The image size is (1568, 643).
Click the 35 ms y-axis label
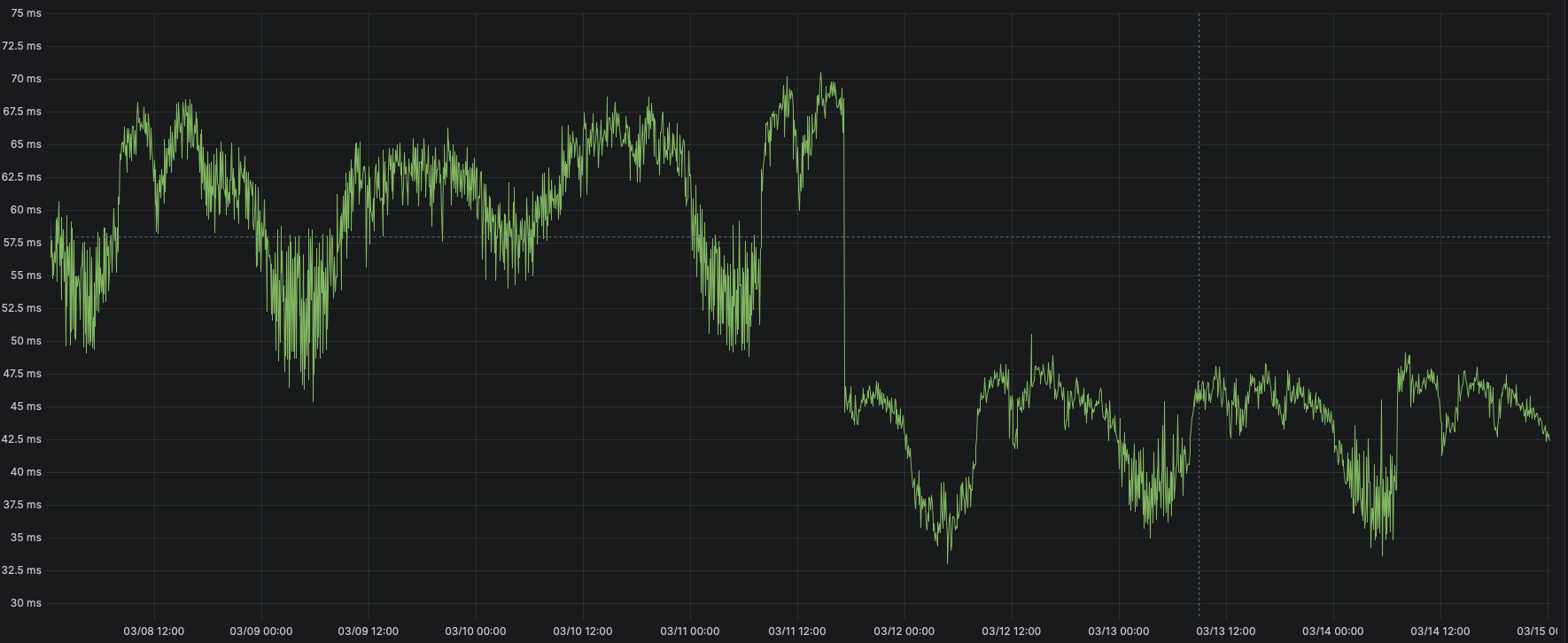(x=27, y=538)
